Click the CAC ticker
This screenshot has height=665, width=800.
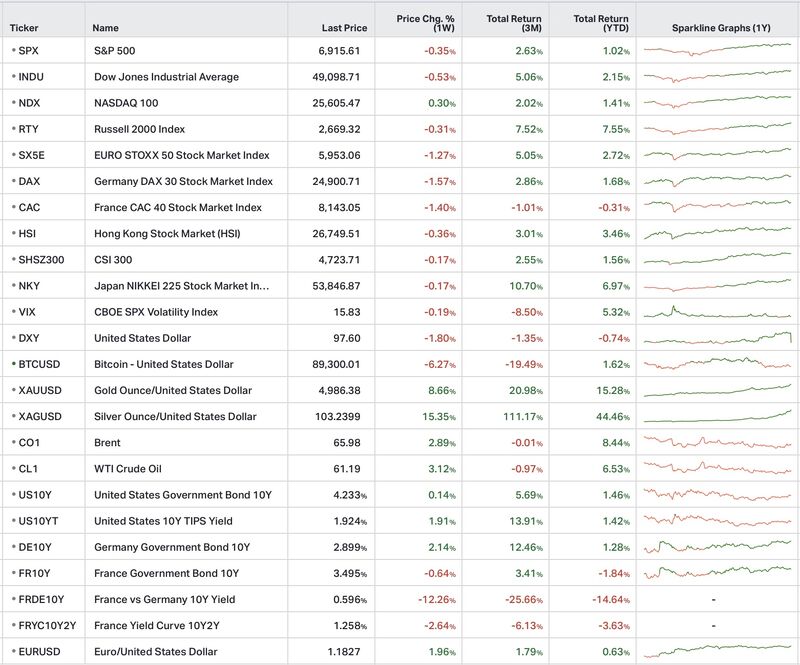tap(29, 207)
